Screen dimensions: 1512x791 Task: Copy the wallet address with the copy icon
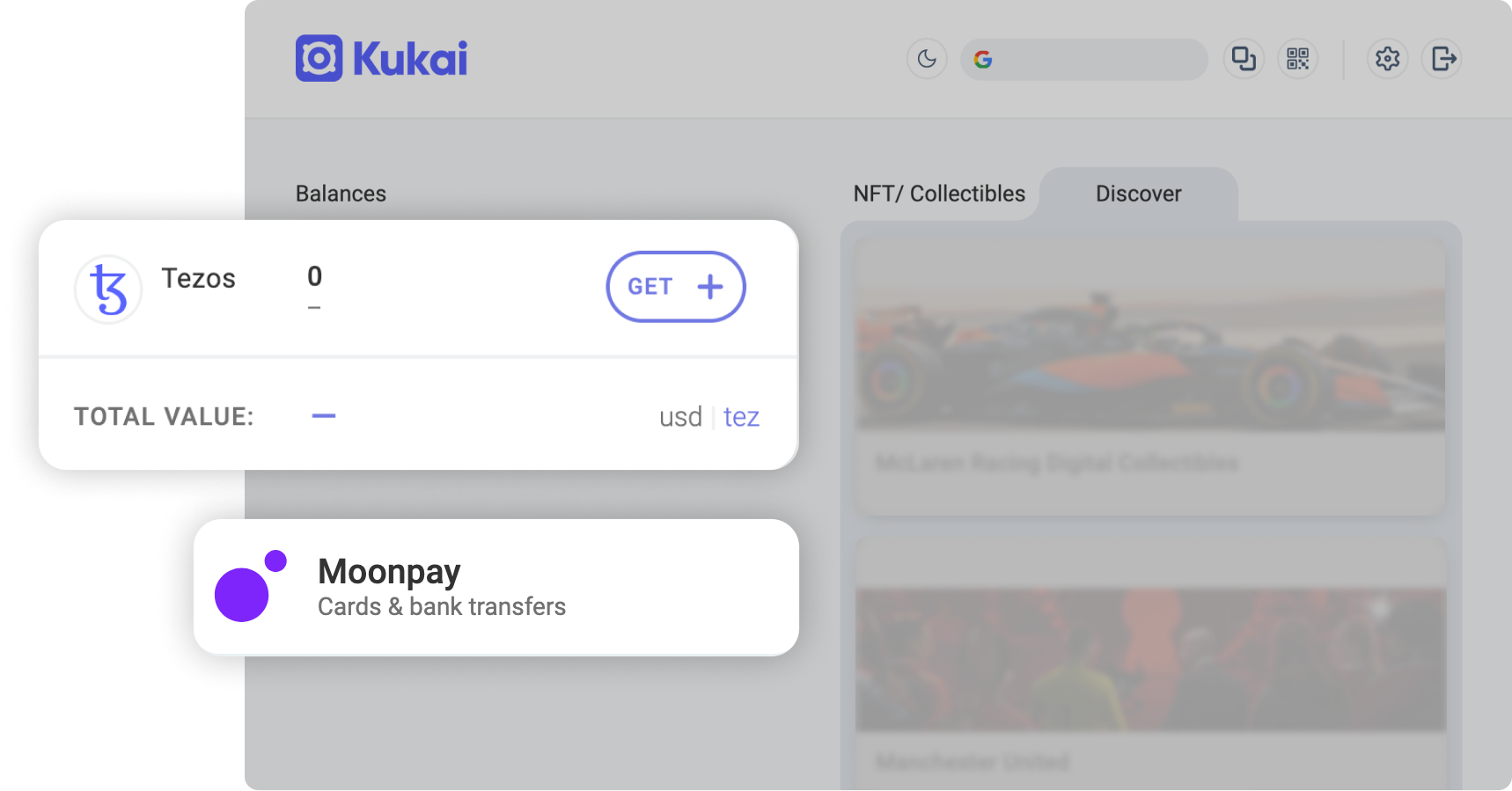1244,59
